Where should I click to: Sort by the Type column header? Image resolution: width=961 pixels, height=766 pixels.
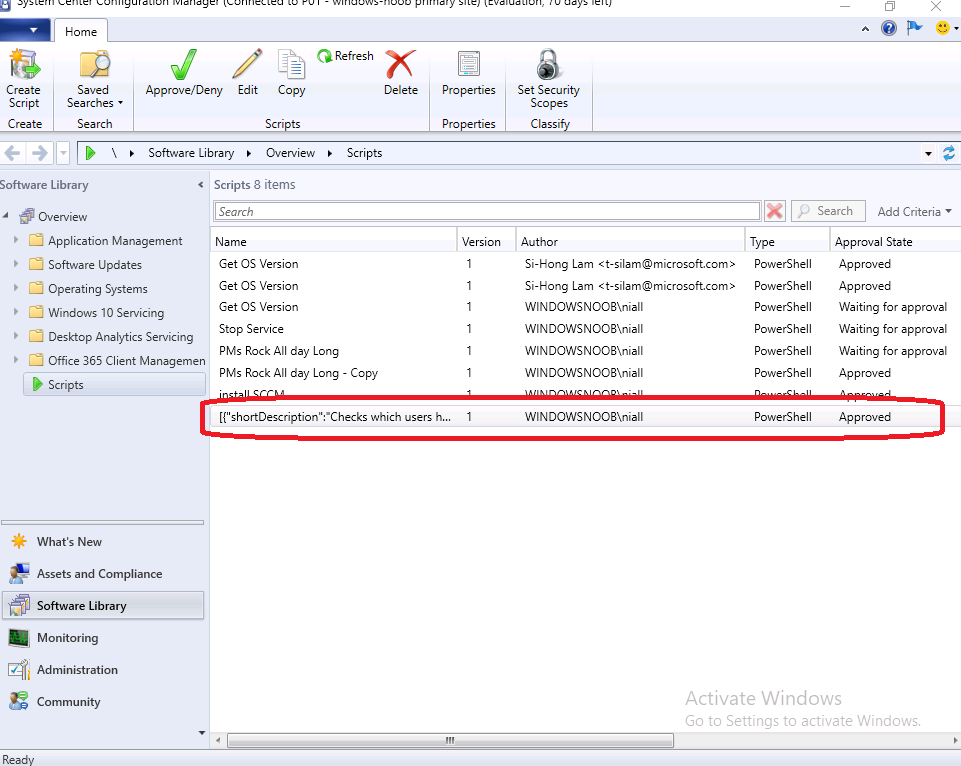coord(788,241)
